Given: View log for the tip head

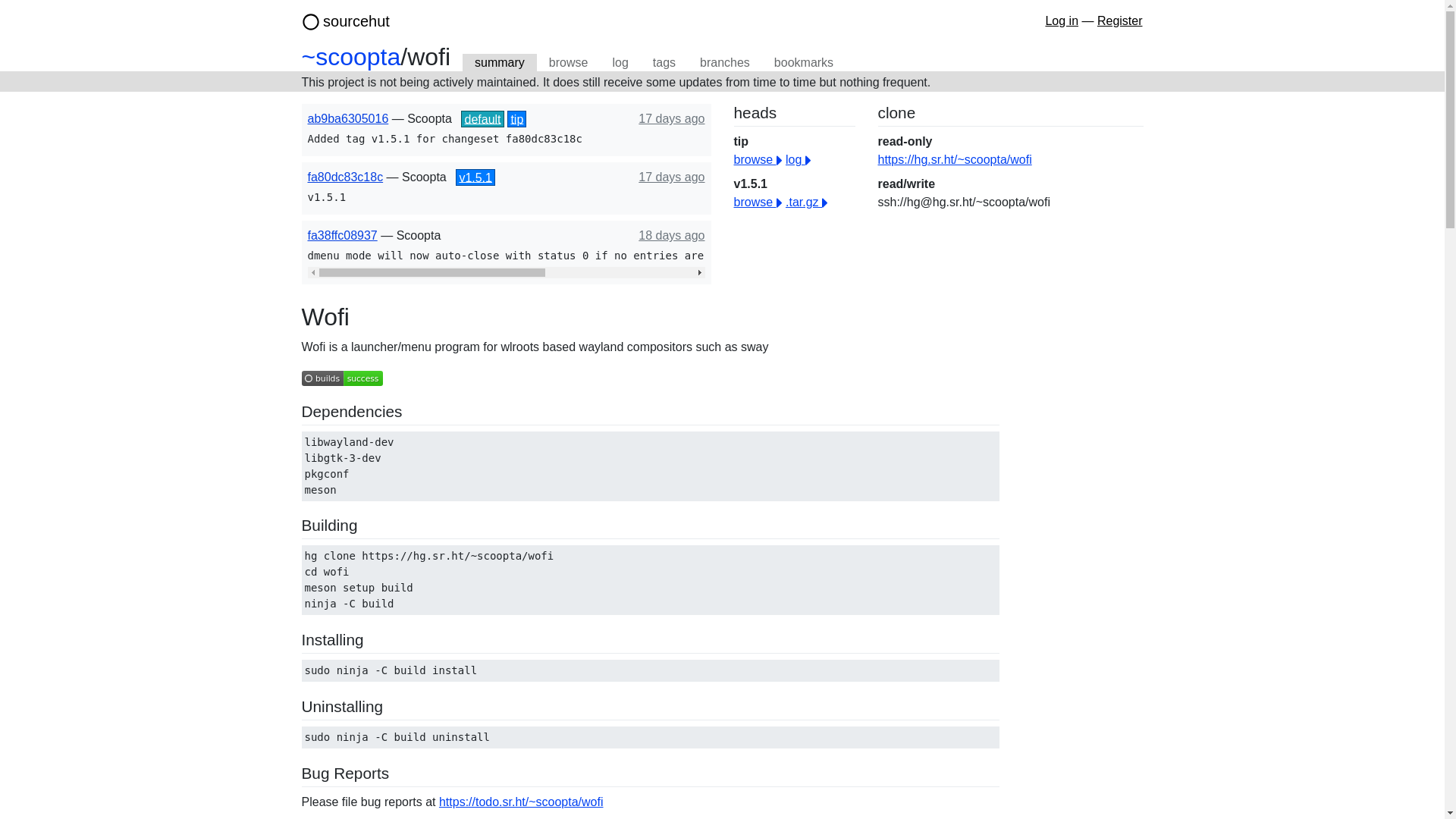Looking at the screenshot, I should coord(798,160).
